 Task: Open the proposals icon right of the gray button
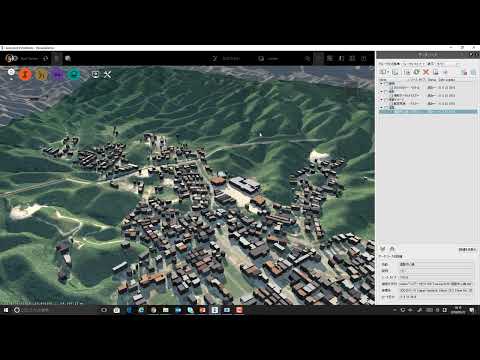[68, 59]
